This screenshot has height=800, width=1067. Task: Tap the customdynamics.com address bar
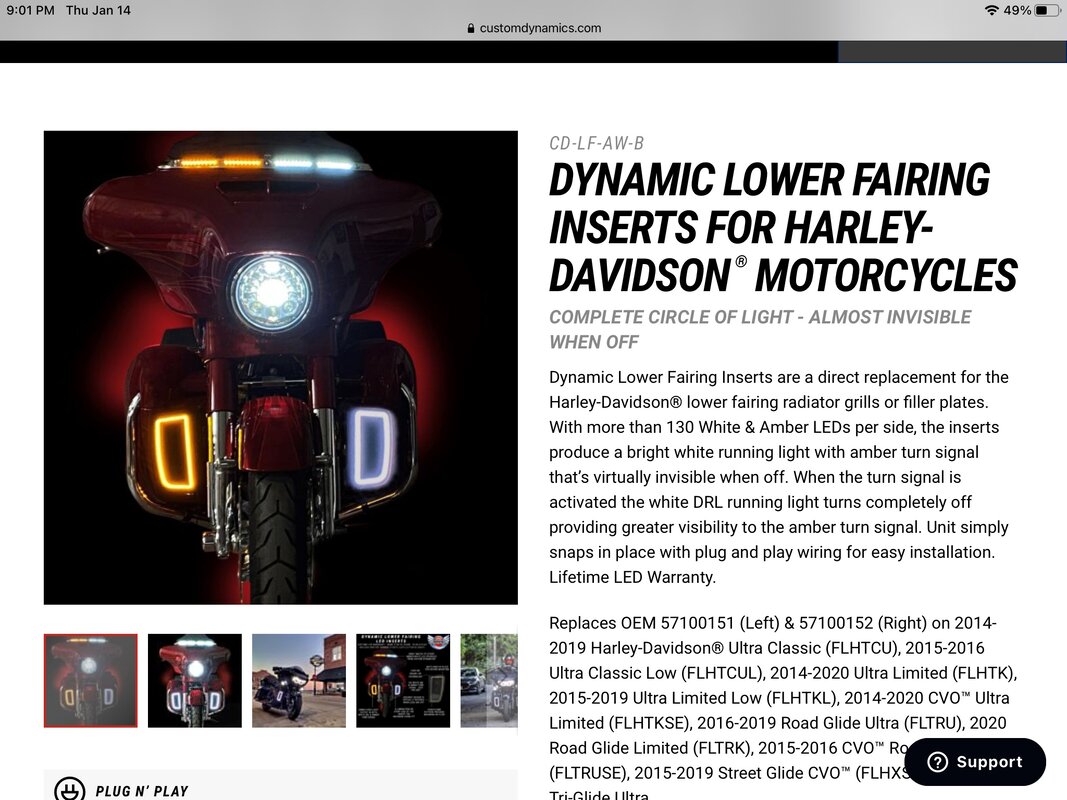[x=534, y=28]
